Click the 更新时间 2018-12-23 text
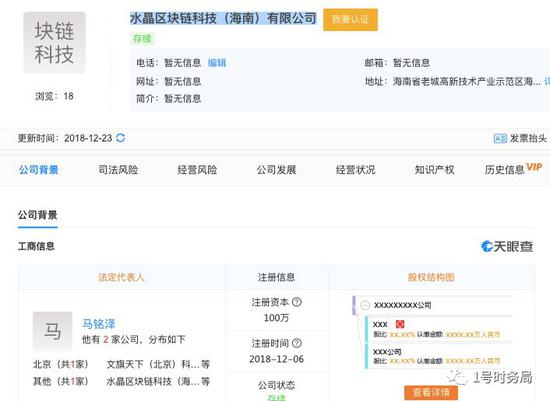This screenshot has height=401, width=550. click(x=65, y=138)
